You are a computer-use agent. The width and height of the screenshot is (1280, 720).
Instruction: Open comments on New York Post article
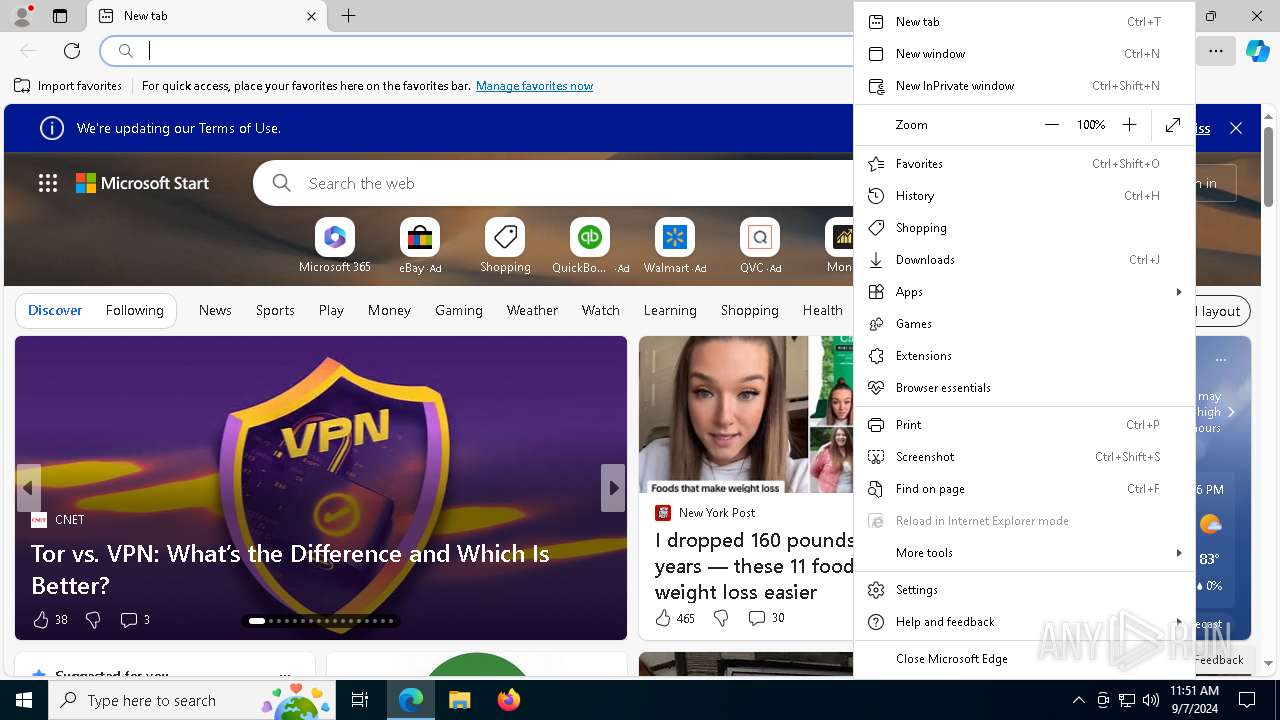[x=767, y=618]
